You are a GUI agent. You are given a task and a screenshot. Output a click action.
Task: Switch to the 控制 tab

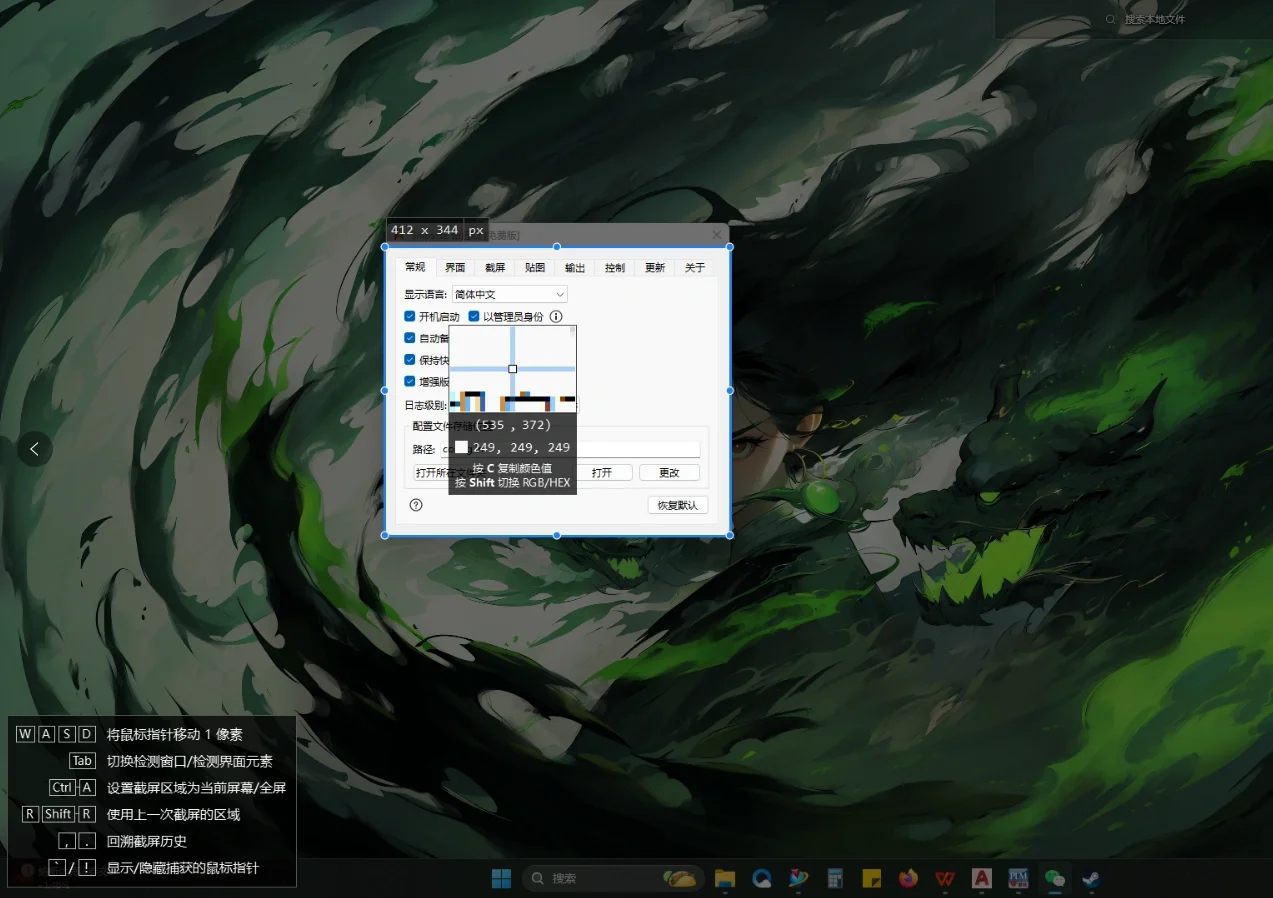click(x=615, y=267)
